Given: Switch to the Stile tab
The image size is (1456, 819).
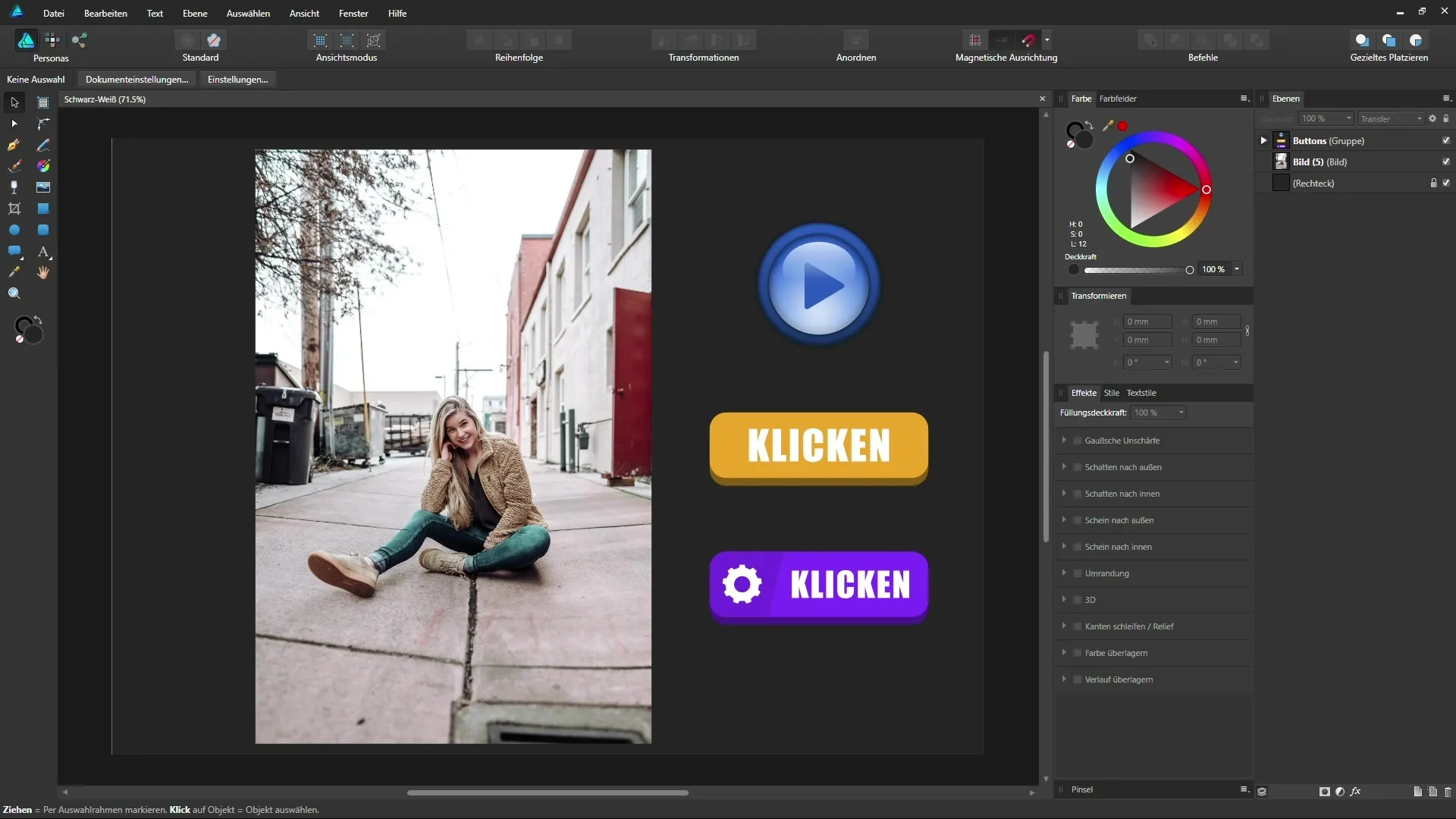Looking at the screenshot, I should click(1112, 393).
